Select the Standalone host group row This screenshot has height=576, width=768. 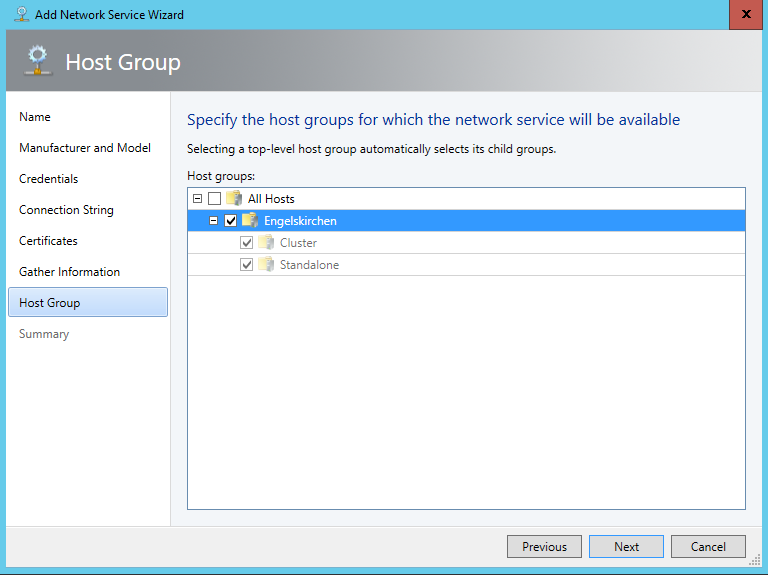point(309,265)
